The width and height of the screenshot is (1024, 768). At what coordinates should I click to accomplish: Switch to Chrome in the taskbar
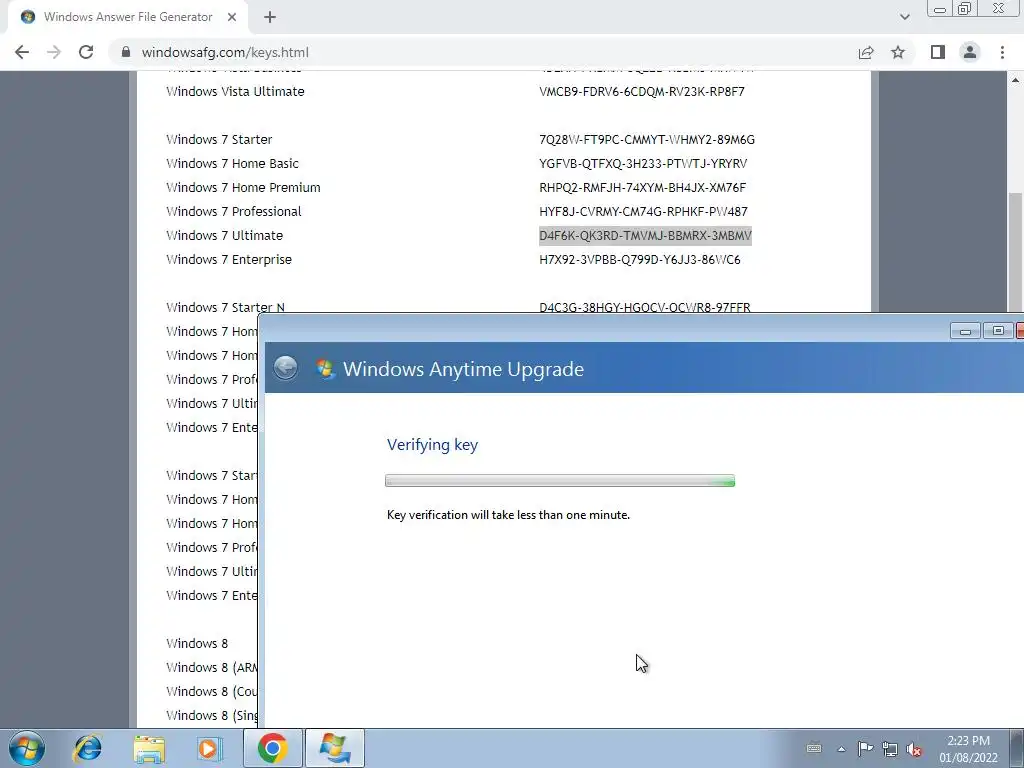pos(273,748)
